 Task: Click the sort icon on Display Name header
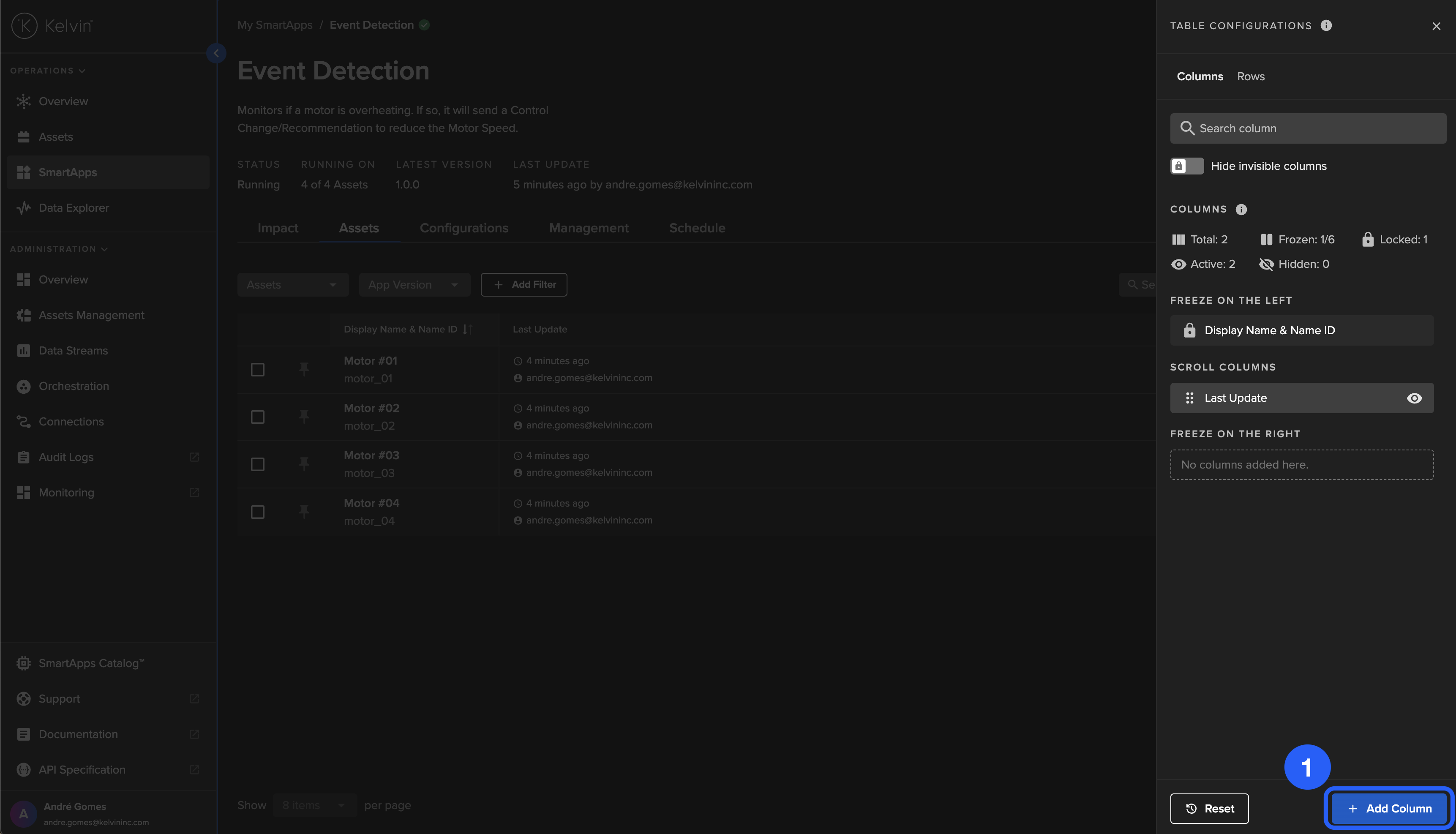click(467, 330)
